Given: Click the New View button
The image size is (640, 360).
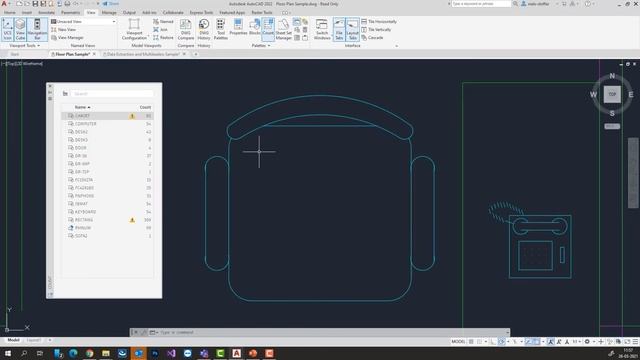Looking at the screenshot, I should click(x=64, y=29).
